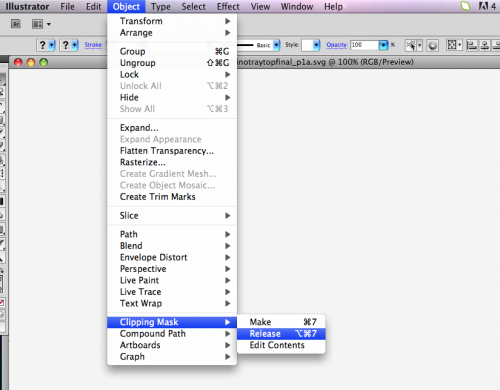Screen dimensions: 500x390
Task: Click the Stroke link in control bar
Action: [x=93, y=45]
